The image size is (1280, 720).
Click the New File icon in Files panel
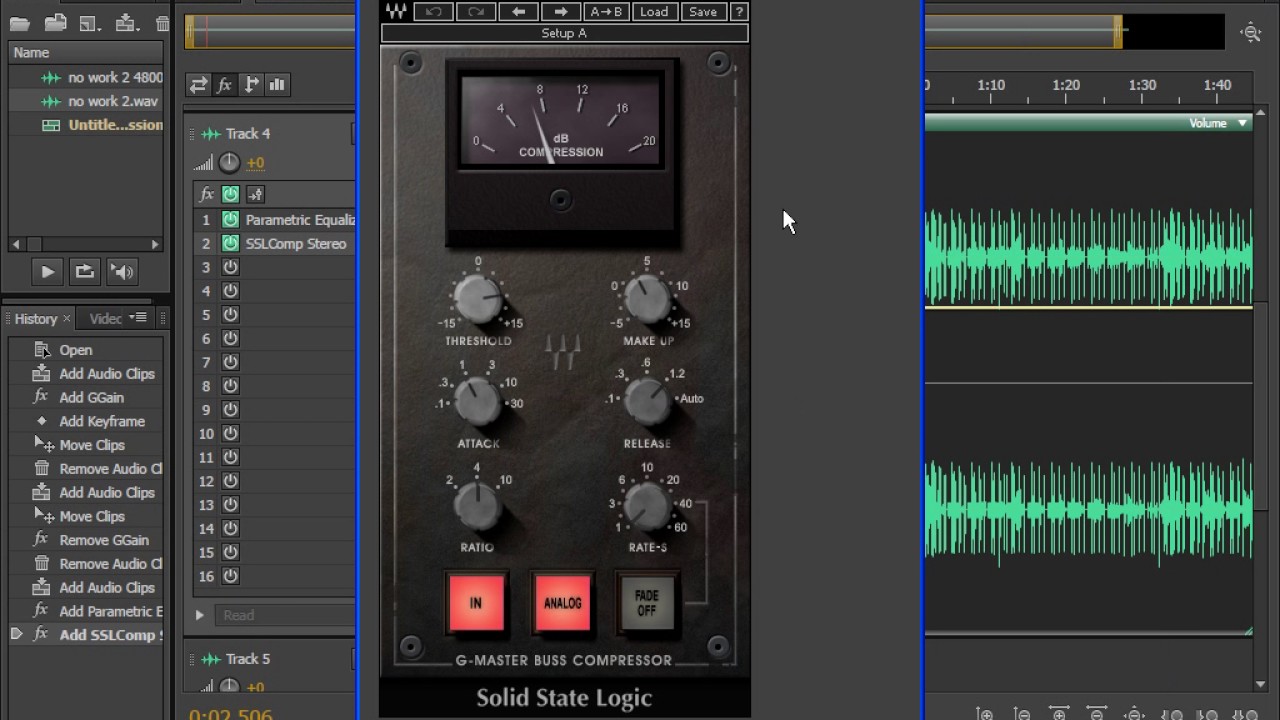coord(90,22)
